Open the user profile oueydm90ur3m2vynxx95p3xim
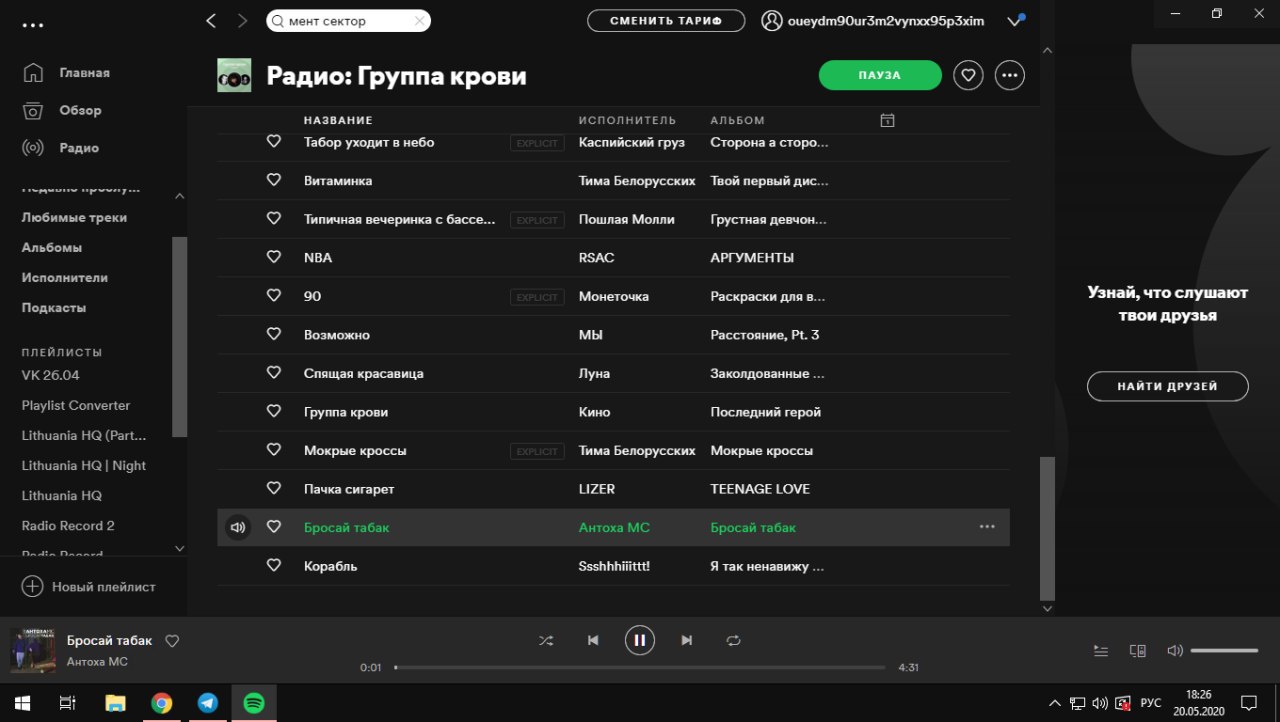The width and height of the screenshot is (1280, 722). point(874,21)
